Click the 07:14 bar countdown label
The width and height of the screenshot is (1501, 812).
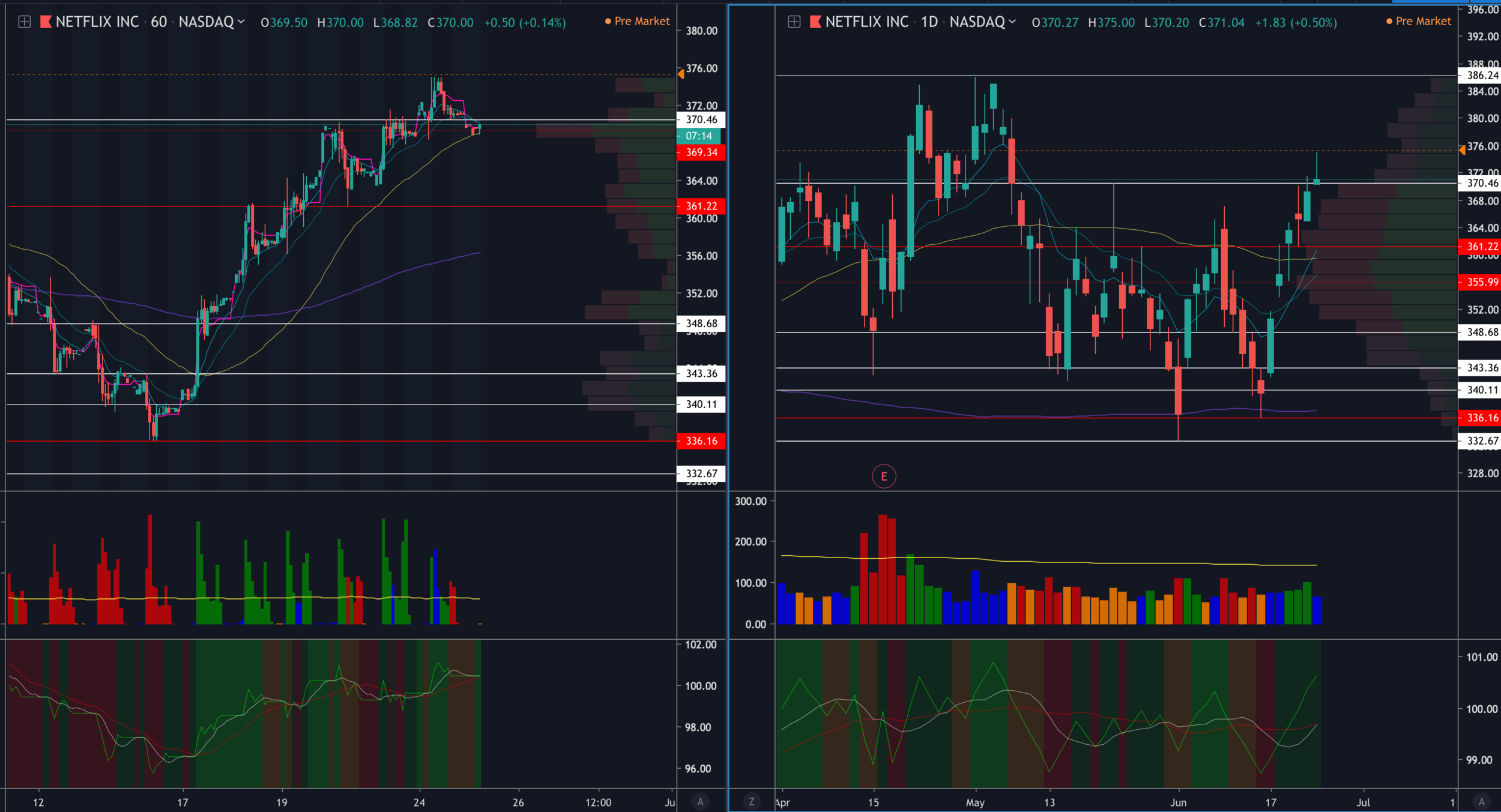point(699,136)
